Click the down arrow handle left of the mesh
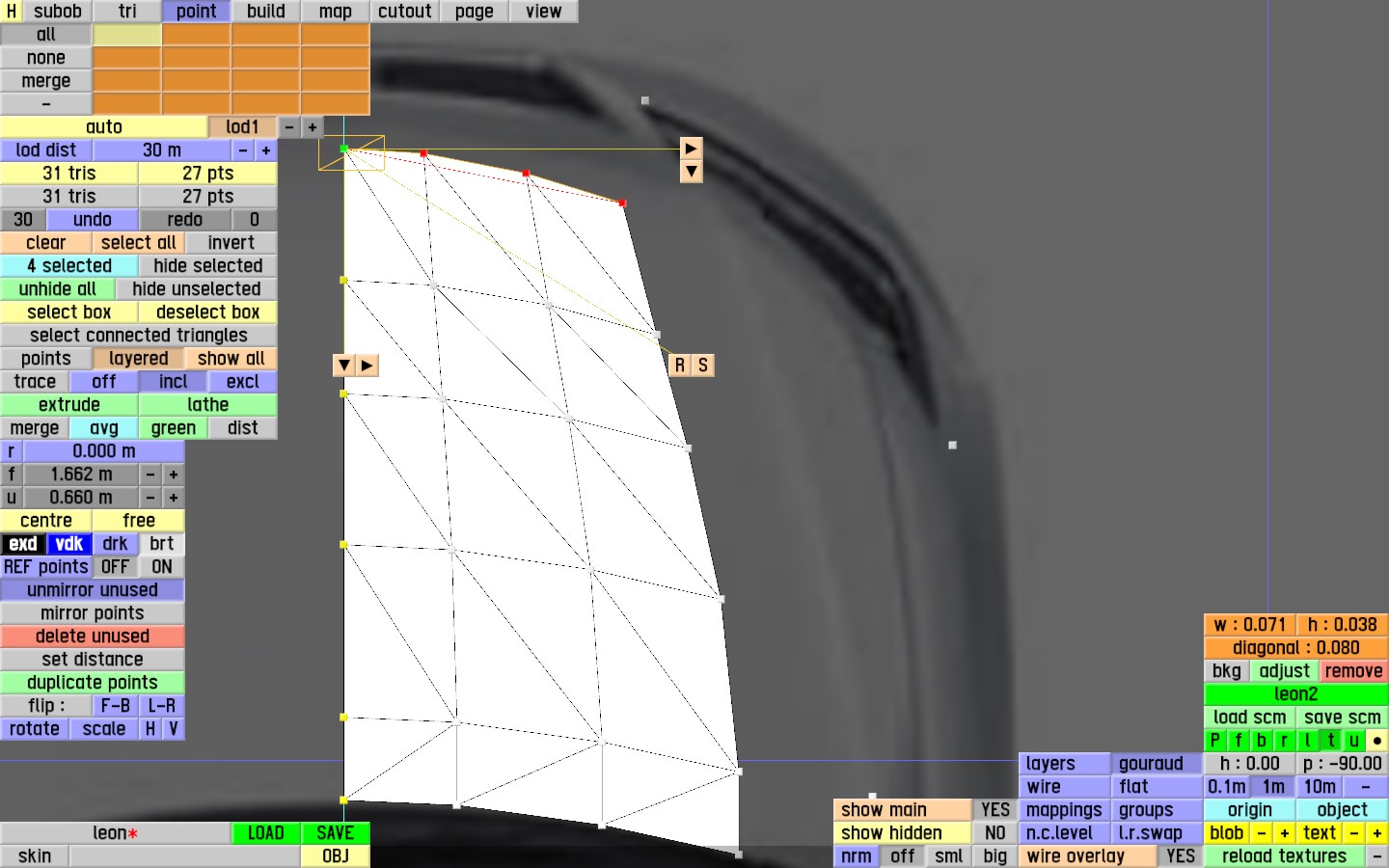 tap(344, 366)
